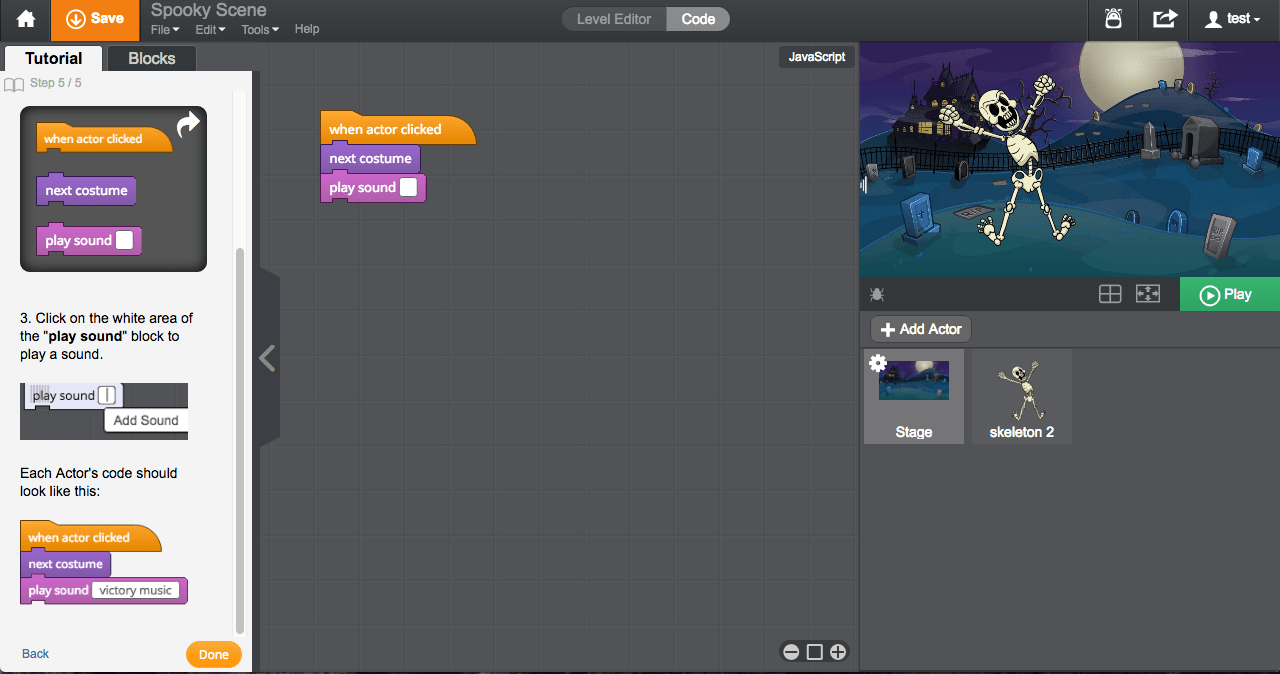Toggle fullscreen stage view

(x=1148, y=294)
